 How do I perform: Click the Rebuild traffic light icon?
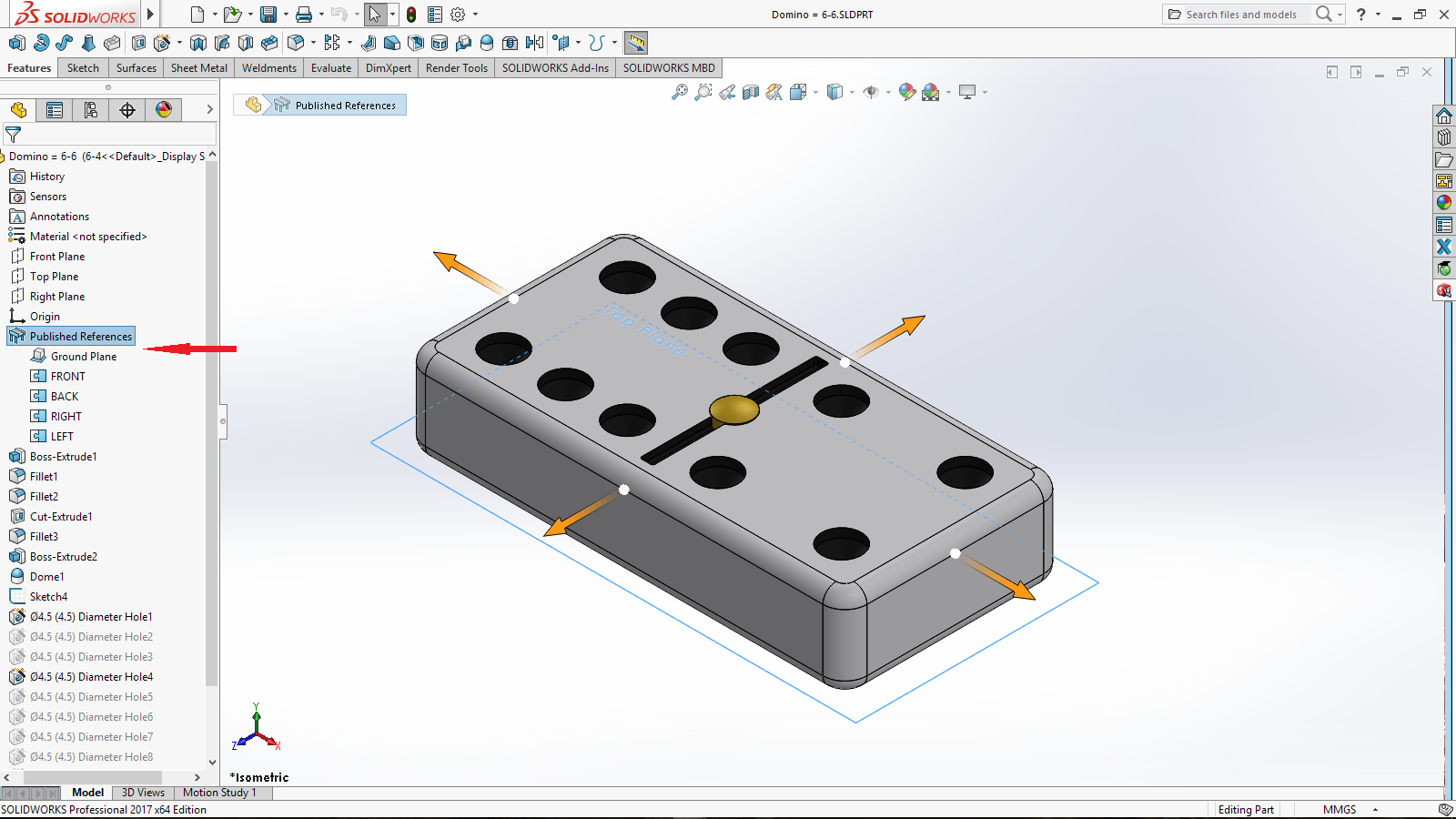pyautogui.click(x=411, y=15)
